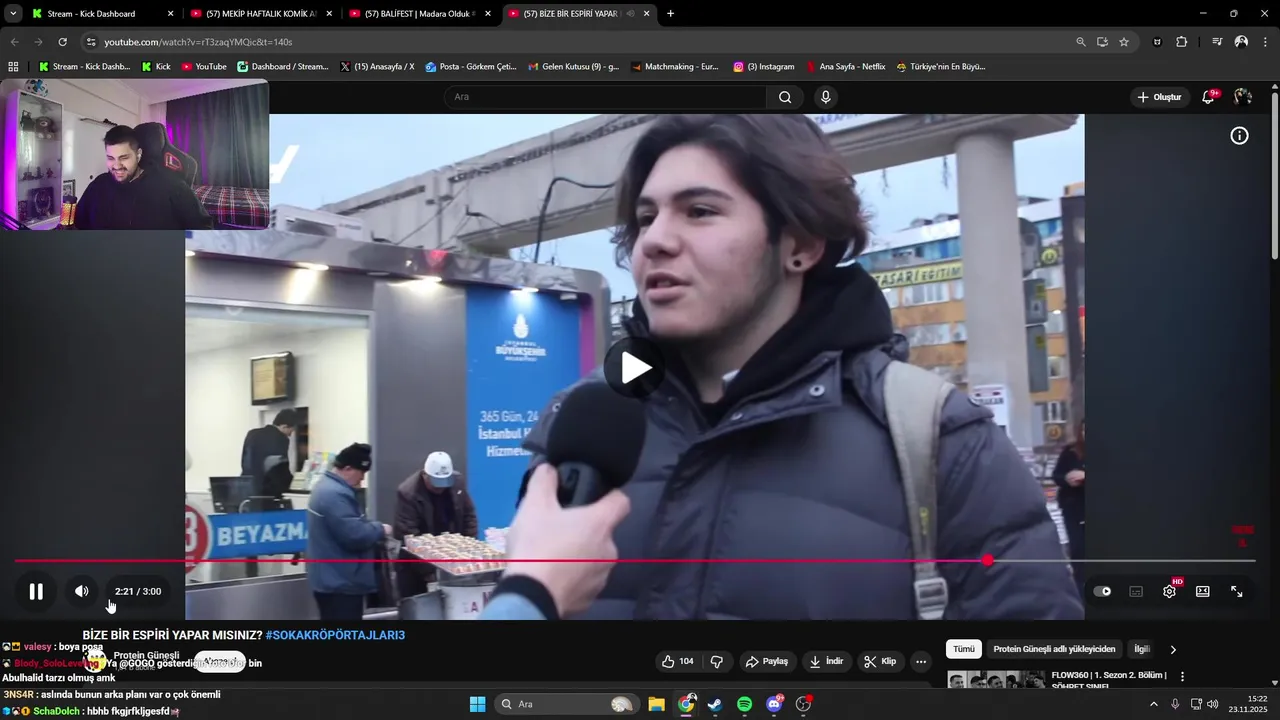
Task: Open site info icon in address bar
Action: click(90, 42)
